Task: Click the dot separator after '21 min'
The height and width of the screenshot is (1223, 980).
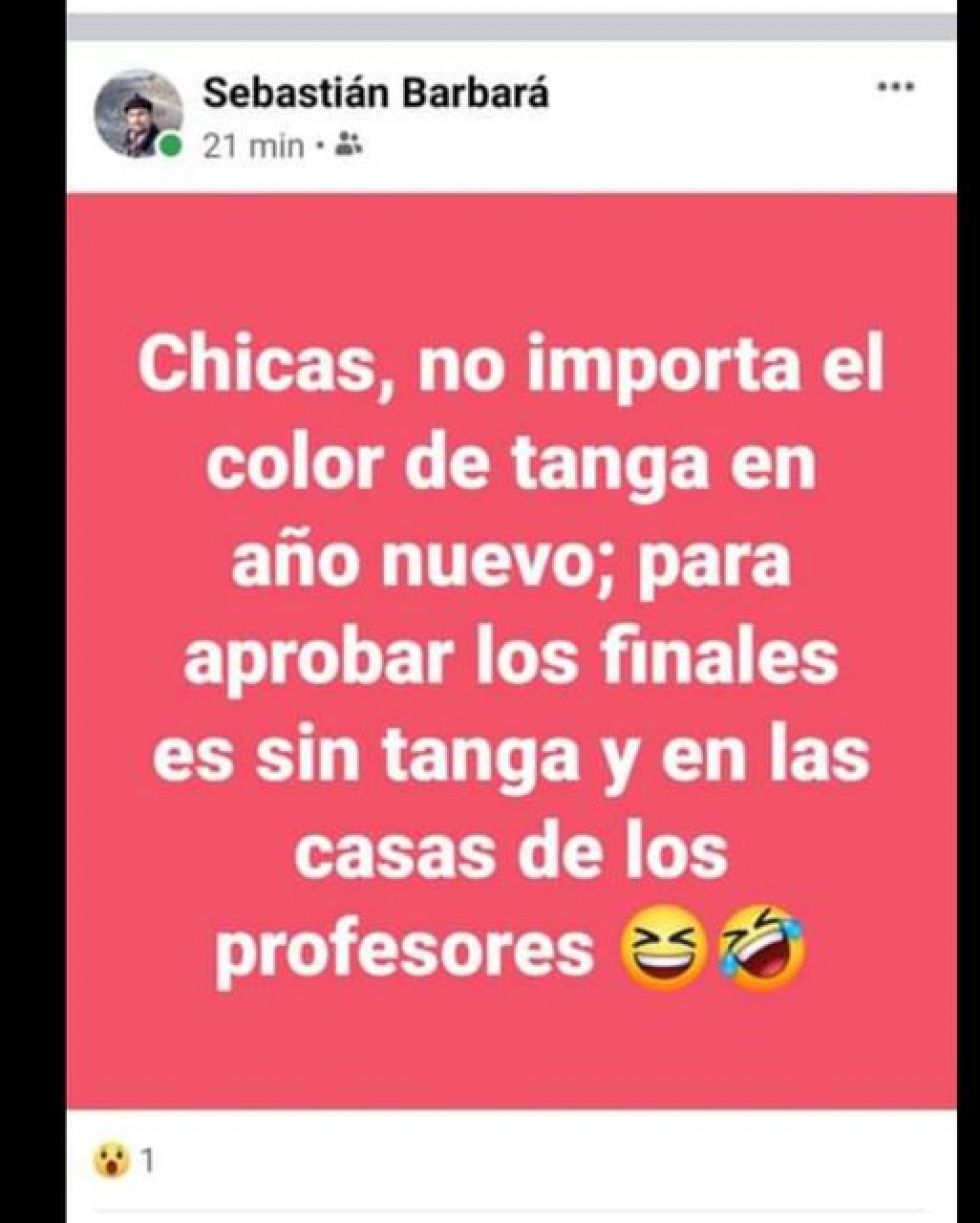Action: 318,148
